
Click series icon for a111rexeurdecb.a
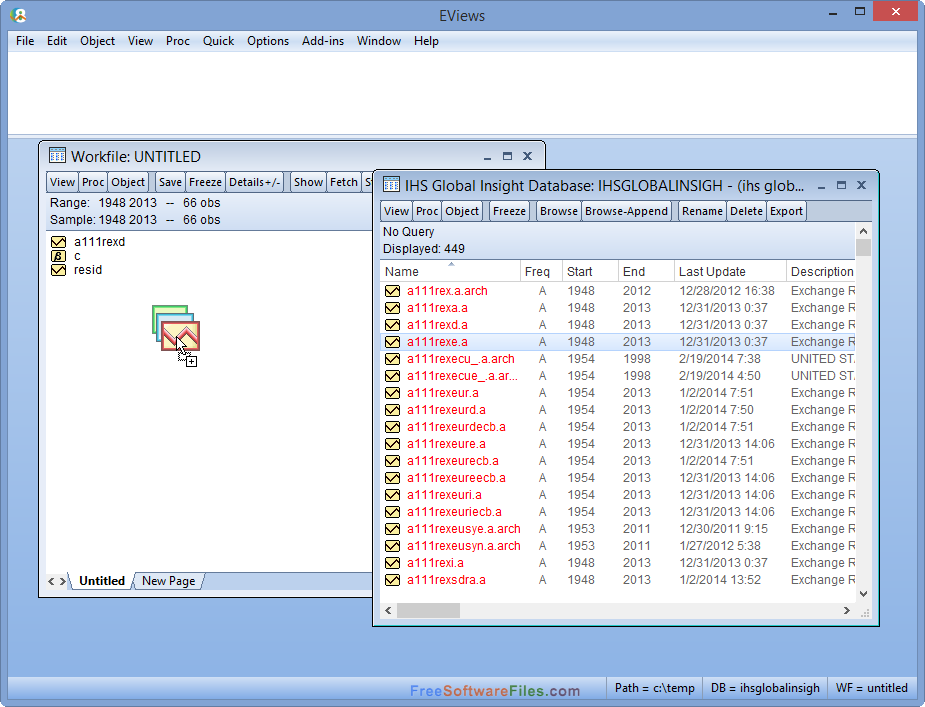(392, 427)
